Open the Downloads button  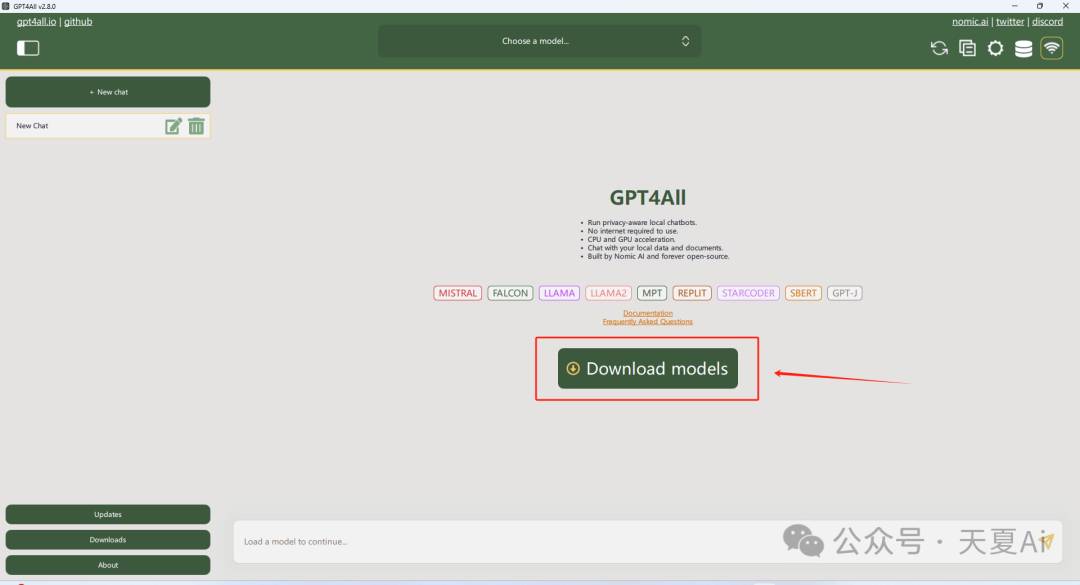(108, 540)
